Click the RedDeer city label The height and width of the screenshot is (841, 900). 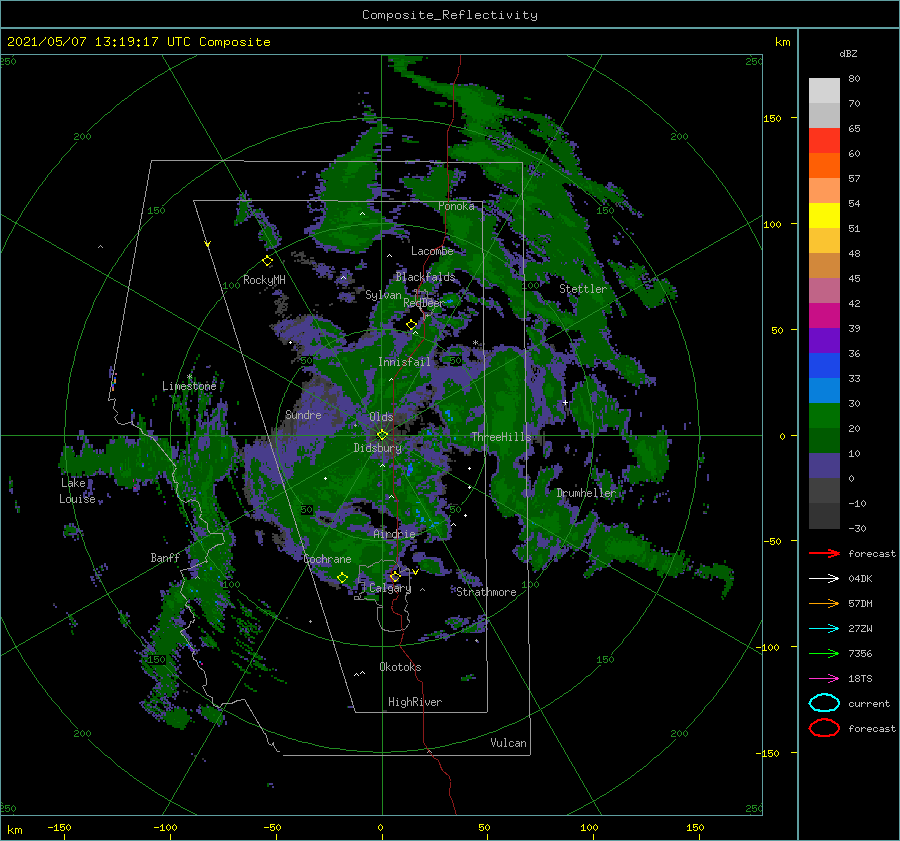pos(424,303)
